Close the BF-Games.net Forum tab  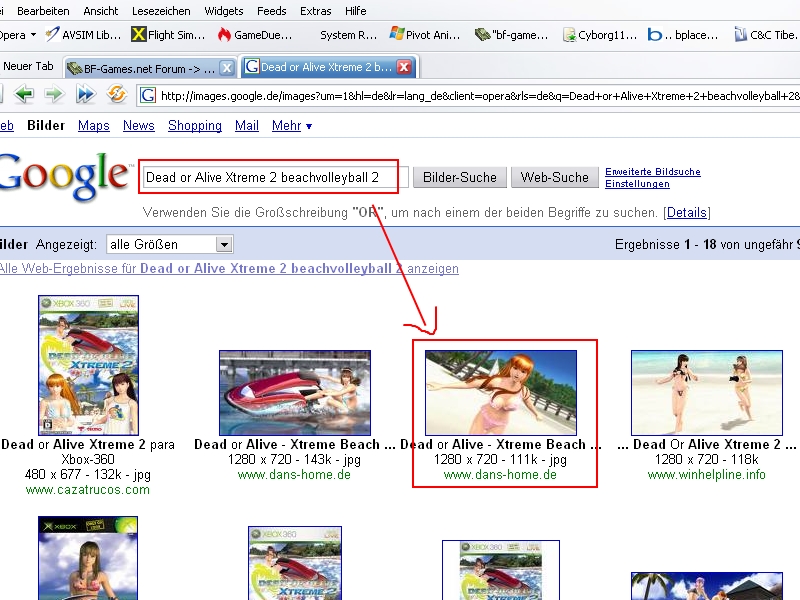(227, 68)
